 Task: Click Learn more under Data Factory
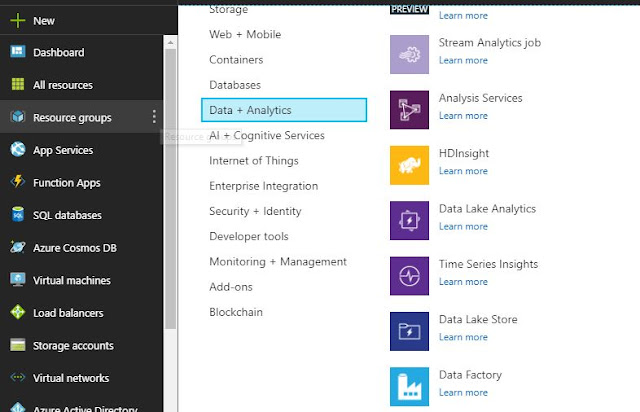click(x=463, y=392)
